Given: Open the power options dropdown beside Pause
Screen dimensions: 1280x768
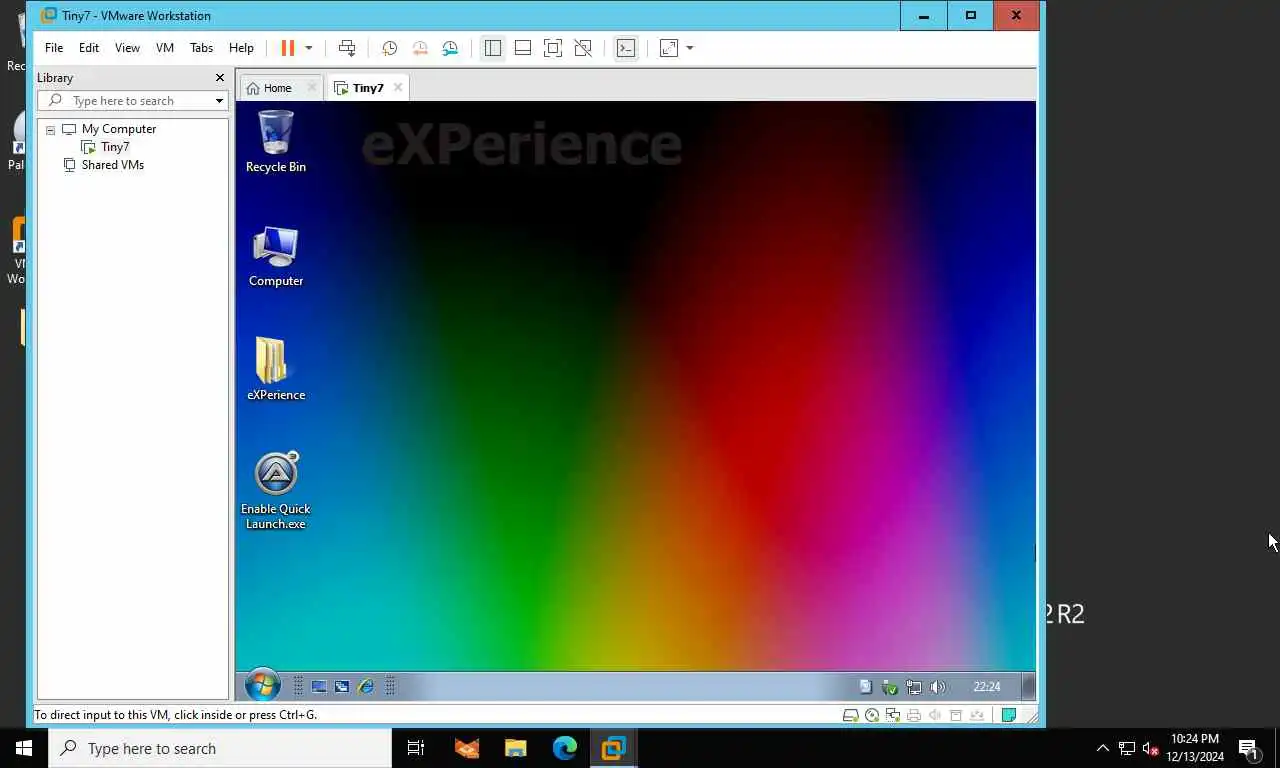Looking at the screenshot, I should tap(308, 48).
